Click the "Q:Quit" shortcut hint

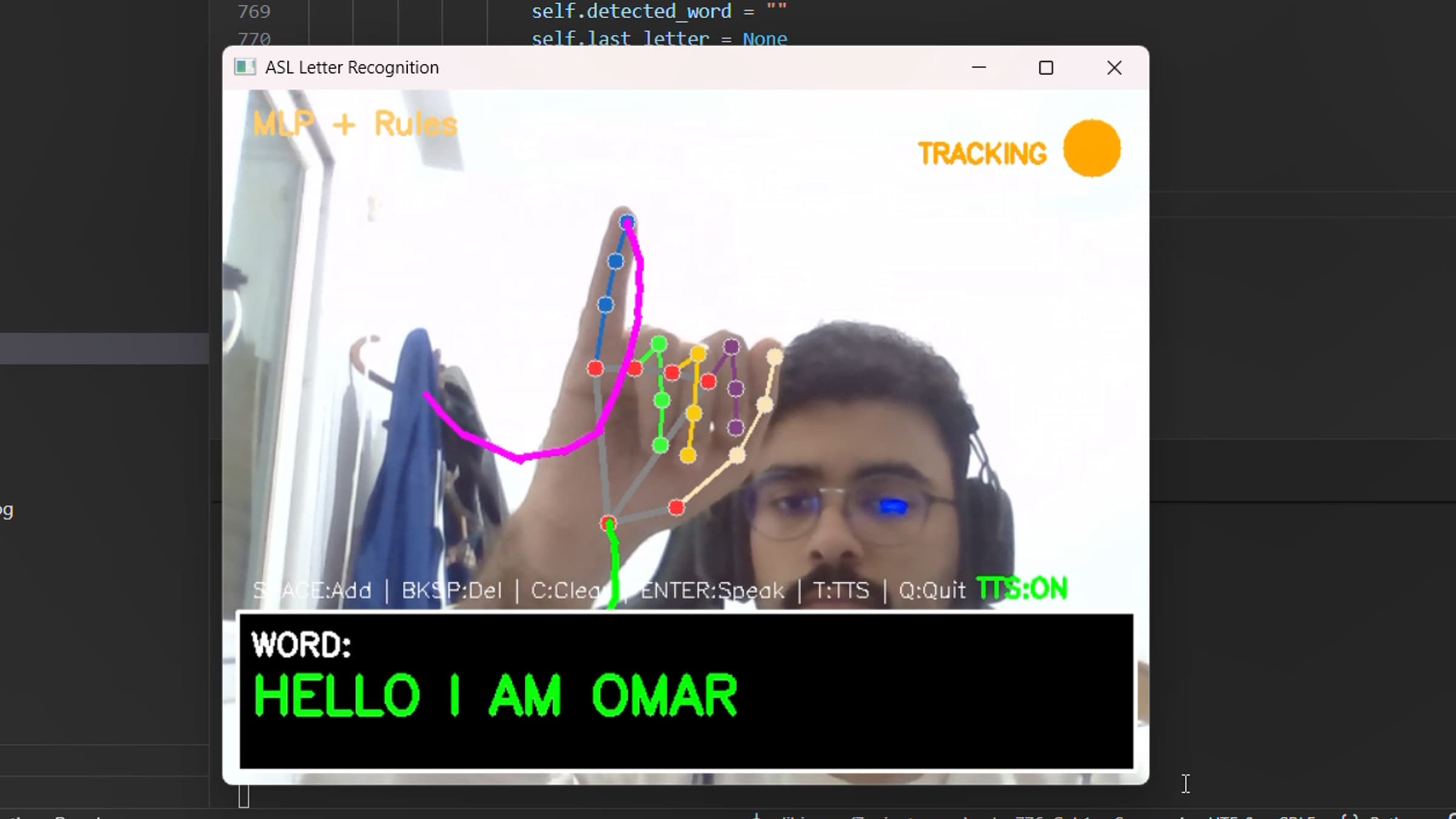932,590
